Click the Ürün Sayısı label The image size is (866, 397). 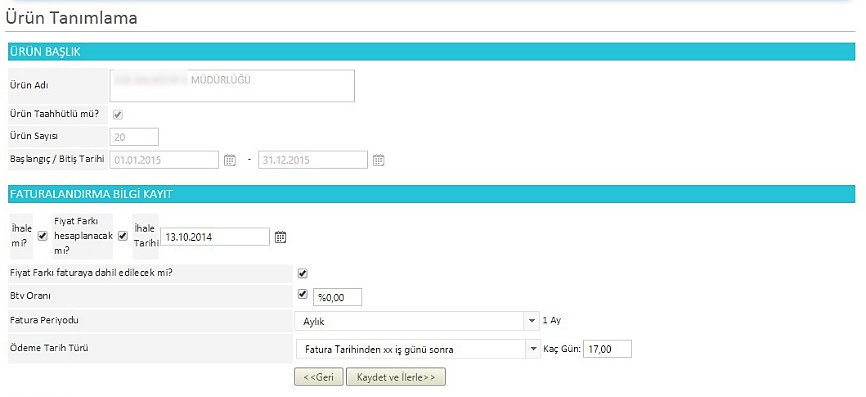pyautogui.click(x=35, y=136)
